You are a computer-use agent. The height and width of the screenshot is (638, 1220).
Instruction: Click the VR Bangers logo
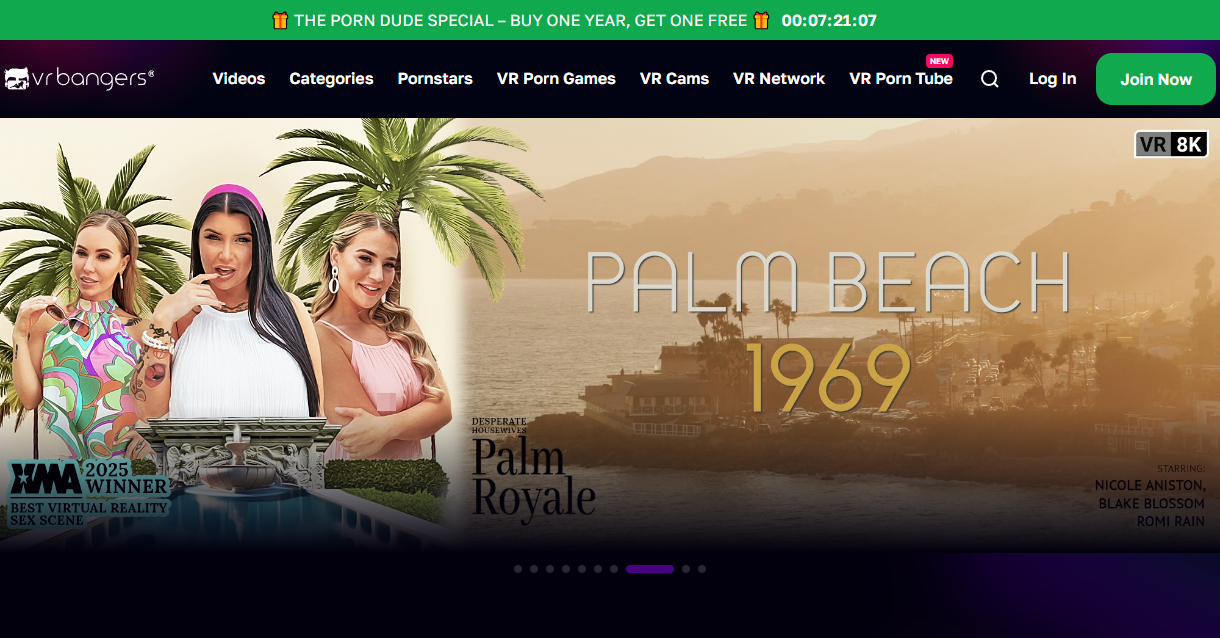pos(79,78)
